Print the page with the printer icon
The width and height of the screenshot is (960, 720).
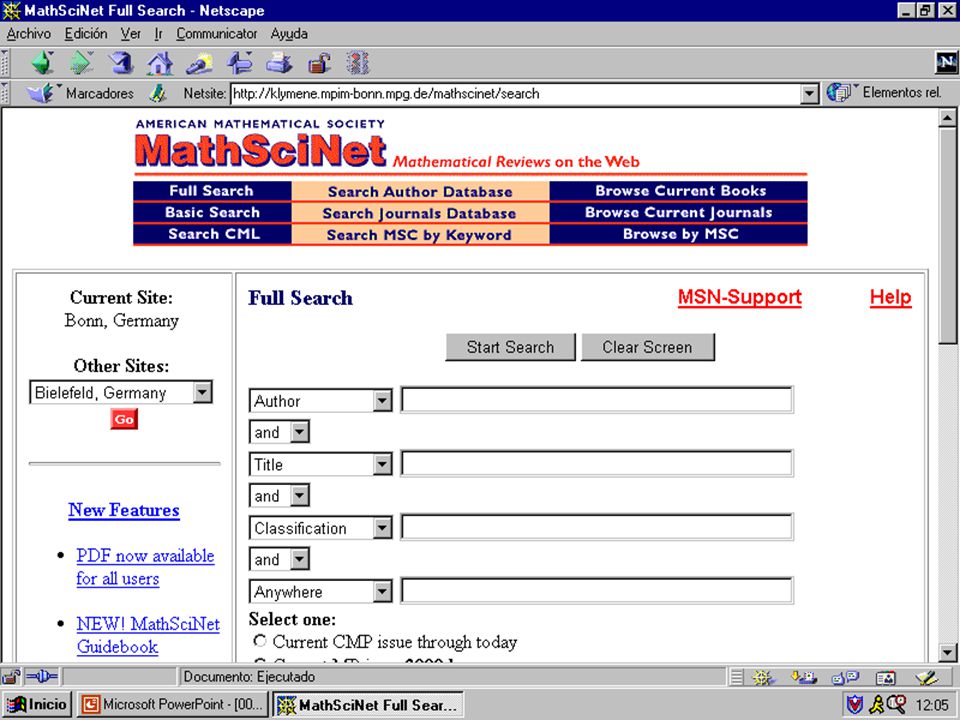pyautogui.click(x=279, y=63)
